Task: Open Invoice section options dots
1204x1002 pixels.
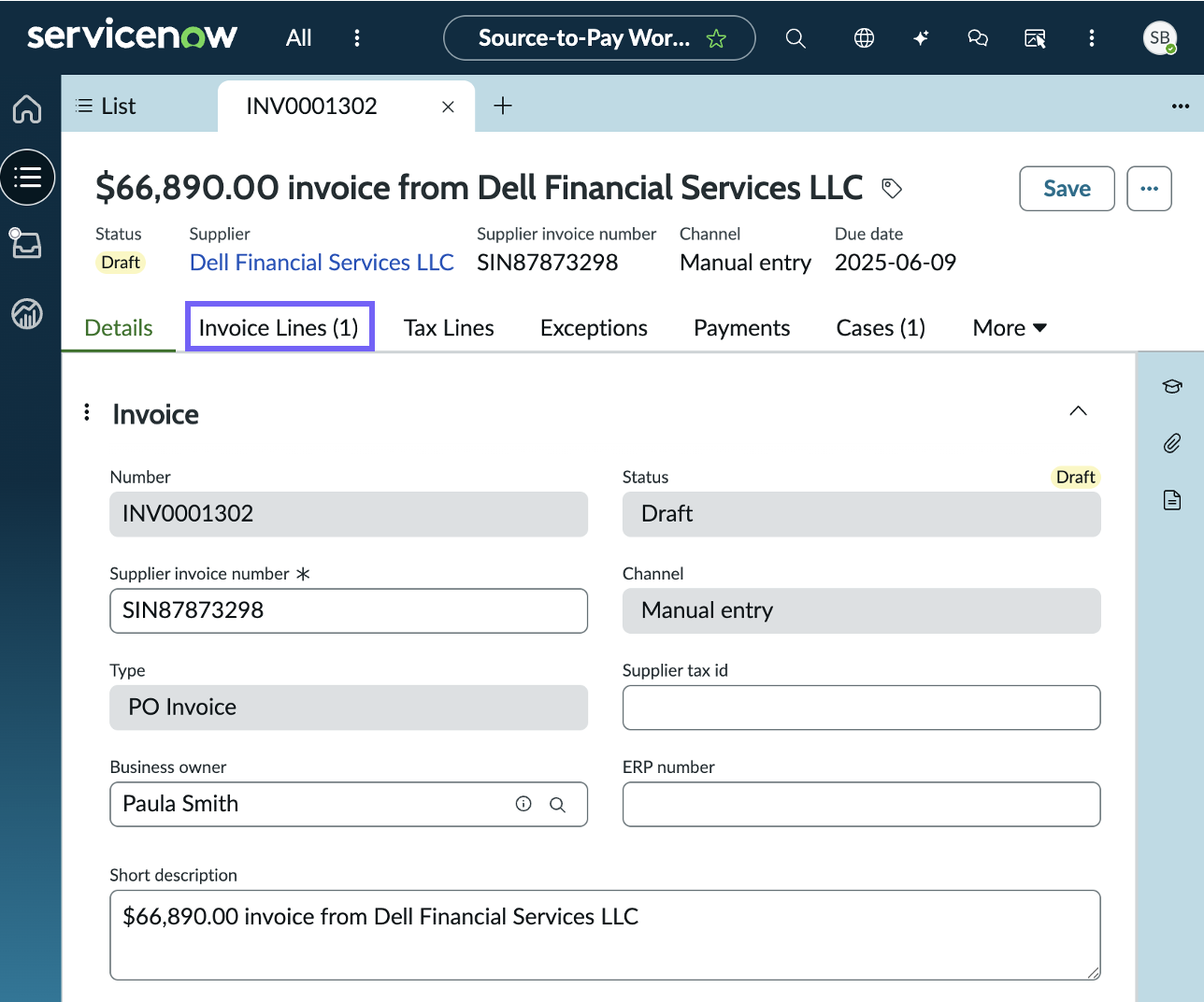Action: [87, 412]
